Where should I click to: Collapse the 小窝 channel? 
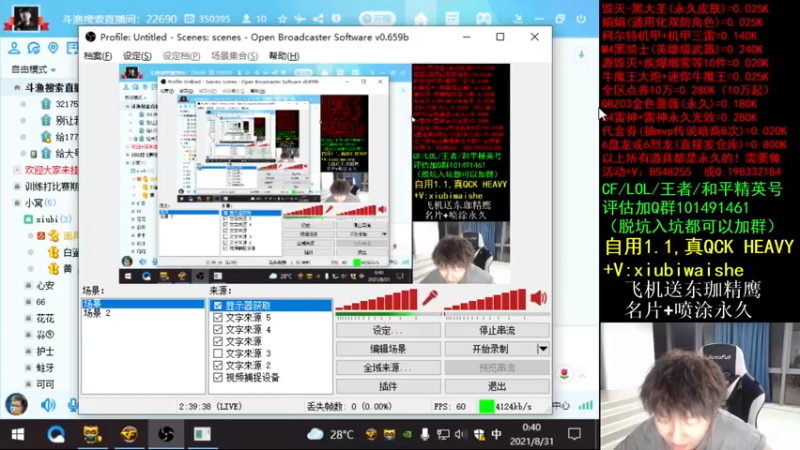pyautogui.click(x=17, y=203)
